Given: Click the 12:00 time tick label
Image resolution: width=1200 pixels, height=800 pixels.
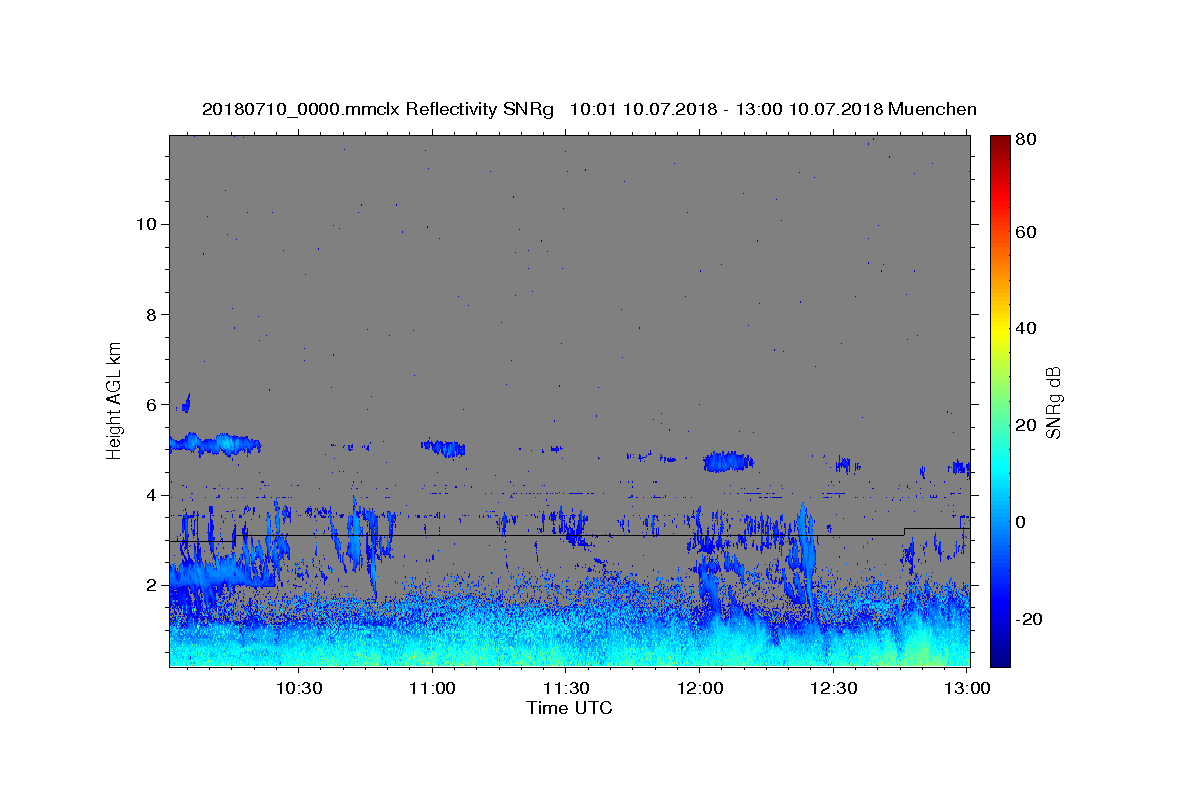Looking at the screenshot, I should click(700, 688).
